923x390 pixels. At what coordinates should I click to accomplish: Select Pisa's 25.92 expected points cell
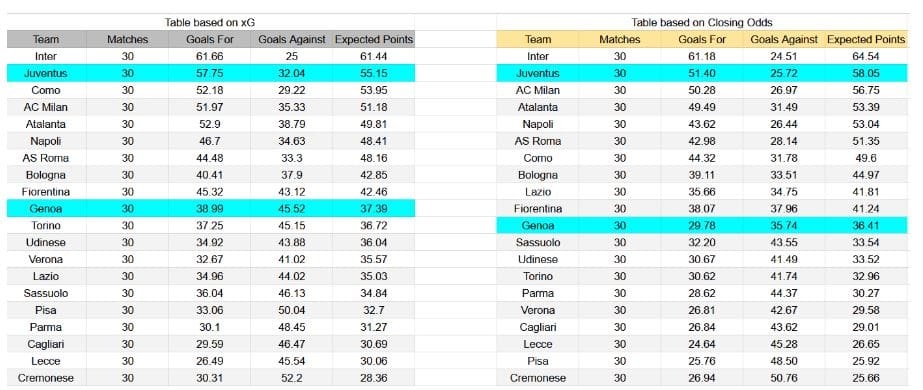(865, 361)
